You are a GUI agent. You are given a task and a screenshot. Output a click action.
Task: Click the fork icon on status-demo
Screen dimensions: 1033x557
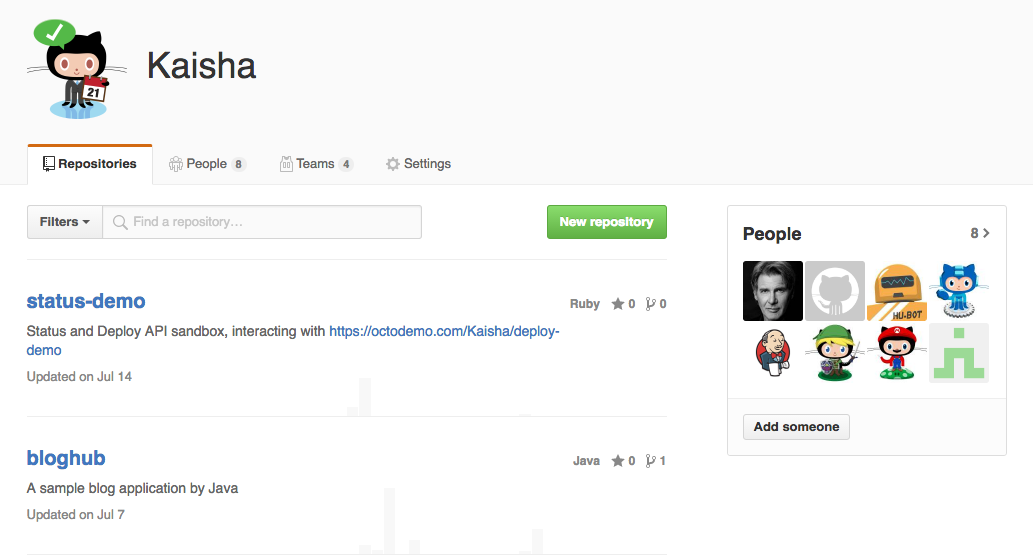(650, 304)
